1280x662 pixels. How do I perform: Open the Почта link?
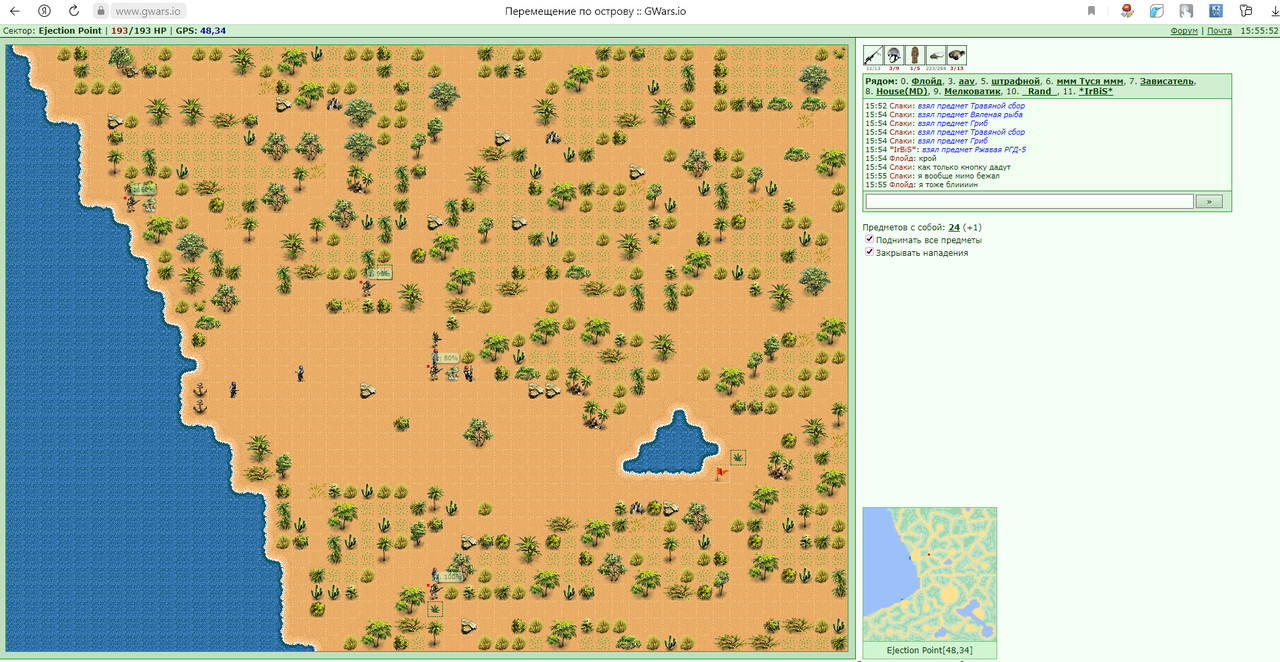pos(1220,31)
